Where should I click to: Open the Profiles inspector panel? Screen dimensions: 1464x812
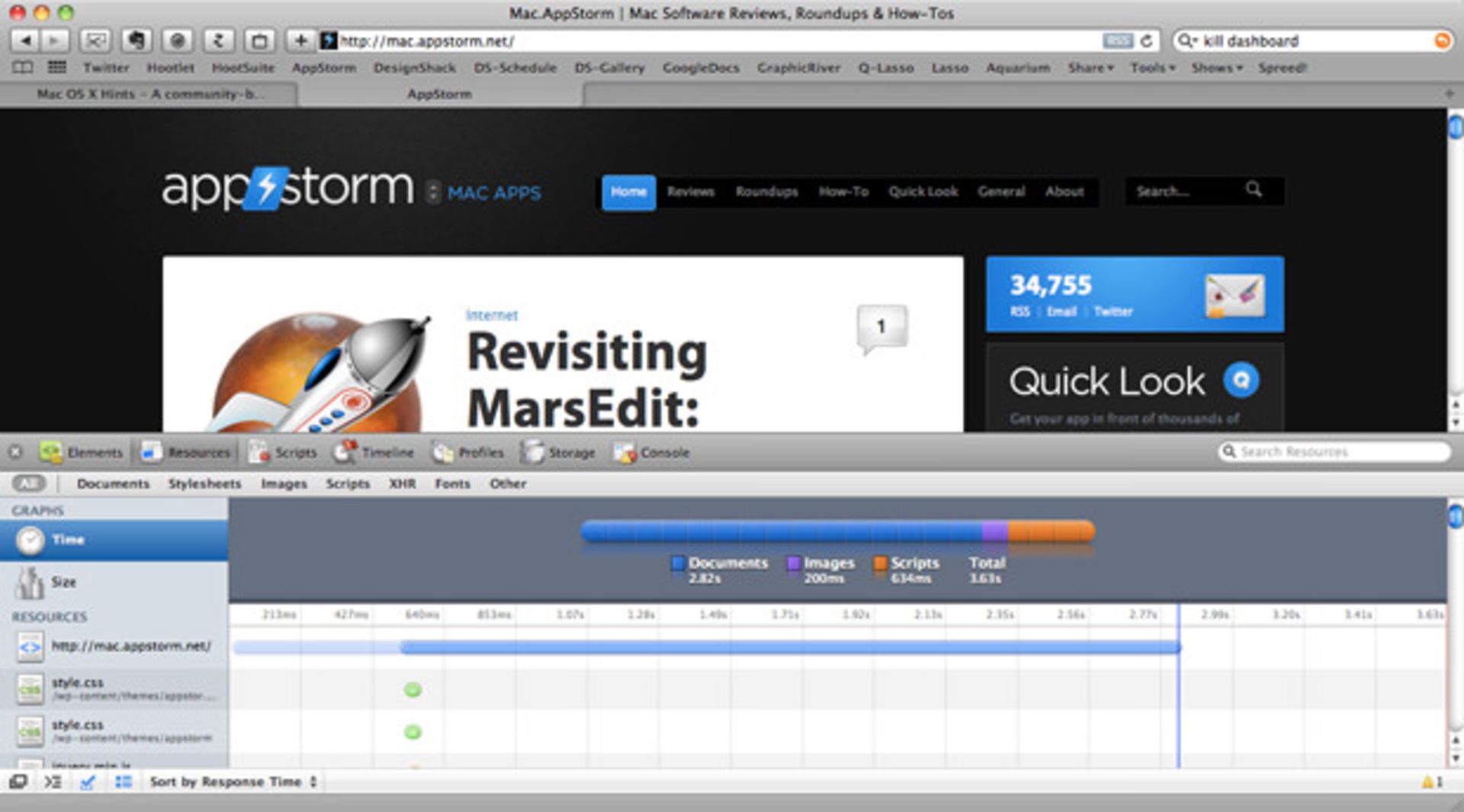[x=467, y=452]
